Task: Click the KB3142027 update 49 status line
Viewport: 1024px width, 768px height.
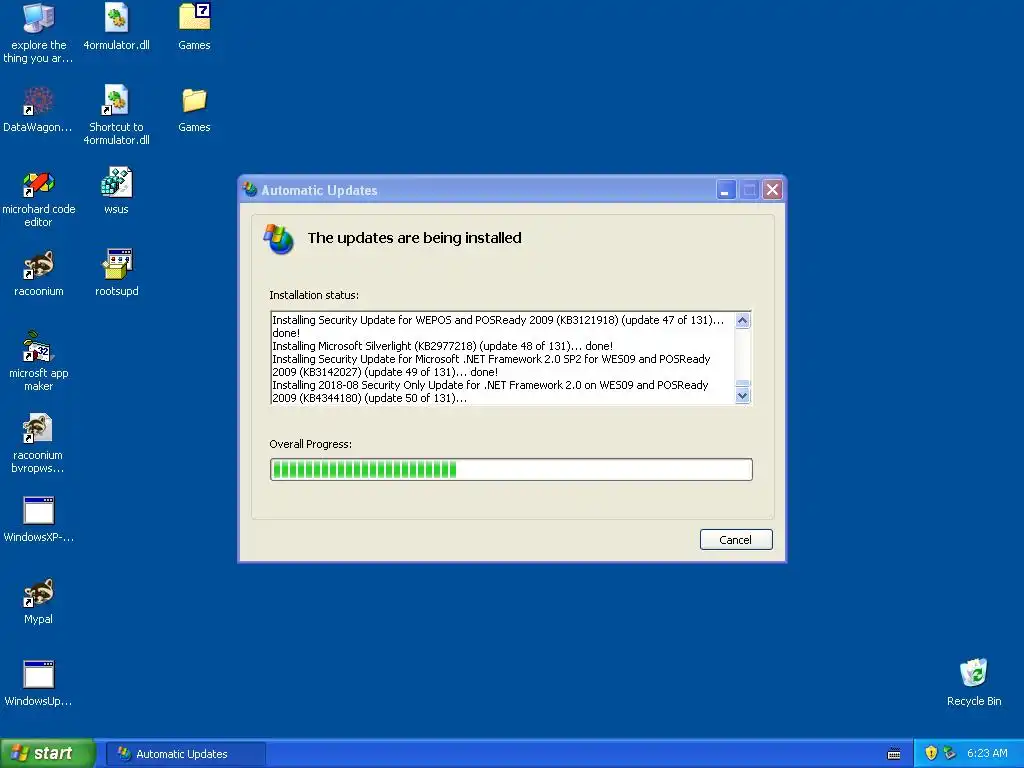Action: point(491,366)
